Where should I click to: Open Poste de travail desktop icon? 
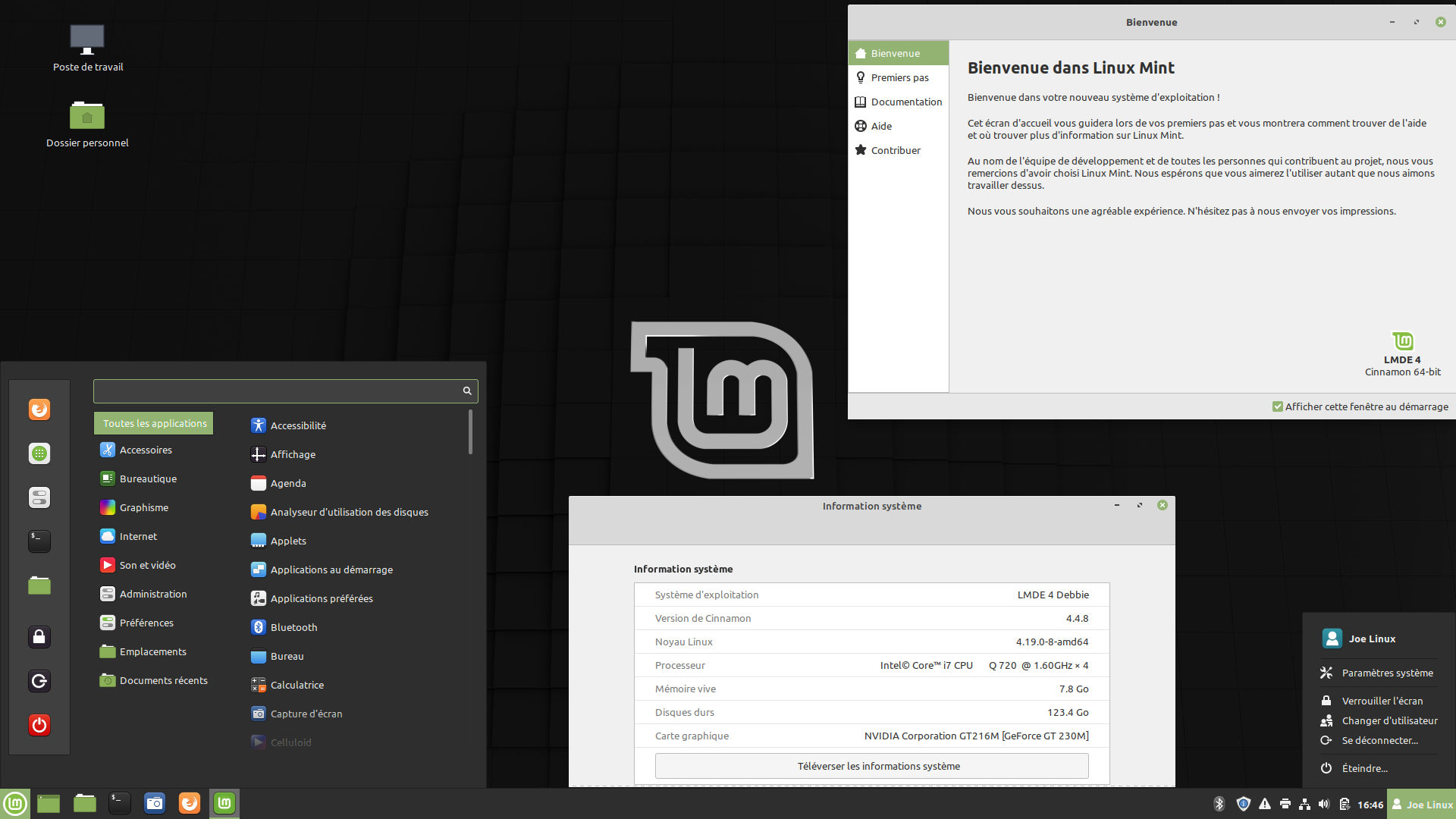click(x=87, y=49)
